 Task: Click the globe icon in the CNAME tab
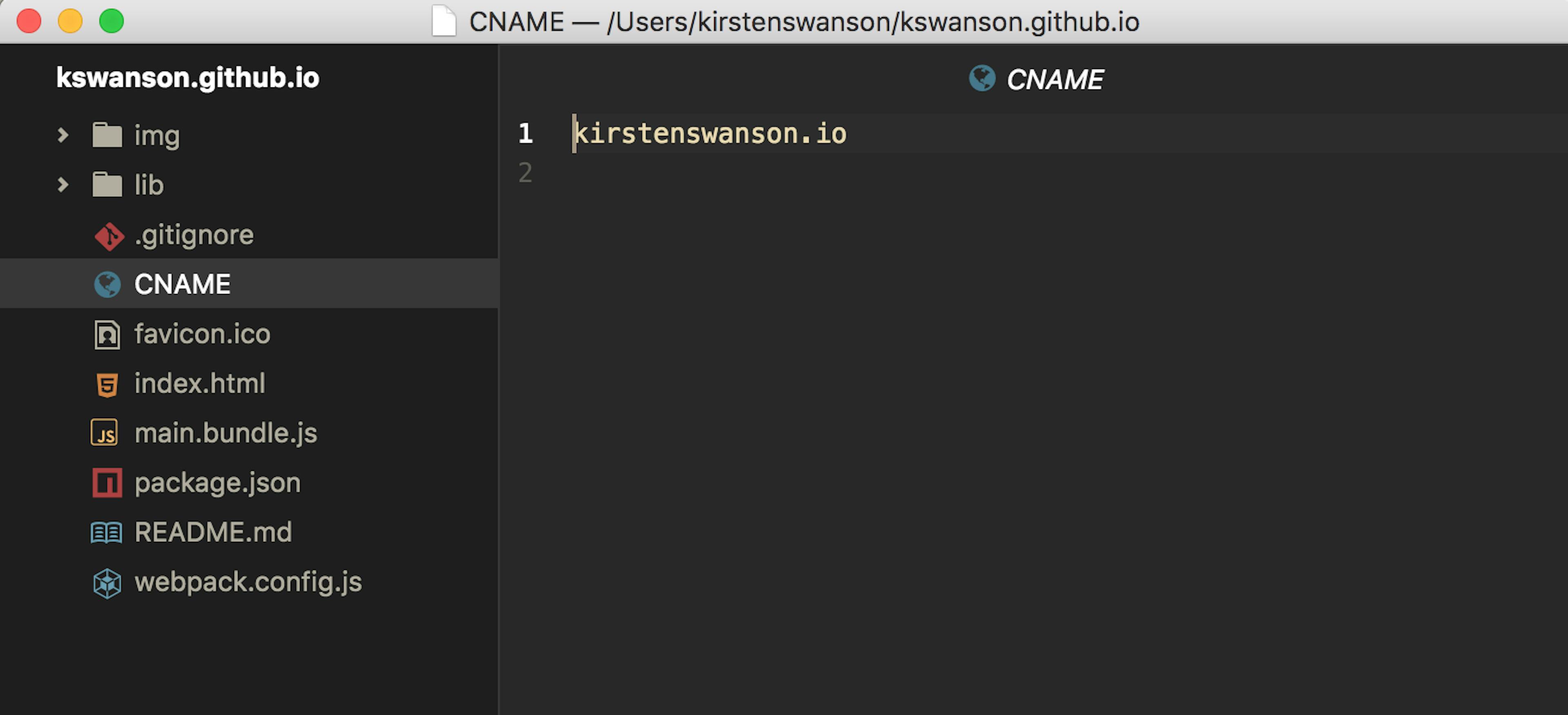coord(982,78)
